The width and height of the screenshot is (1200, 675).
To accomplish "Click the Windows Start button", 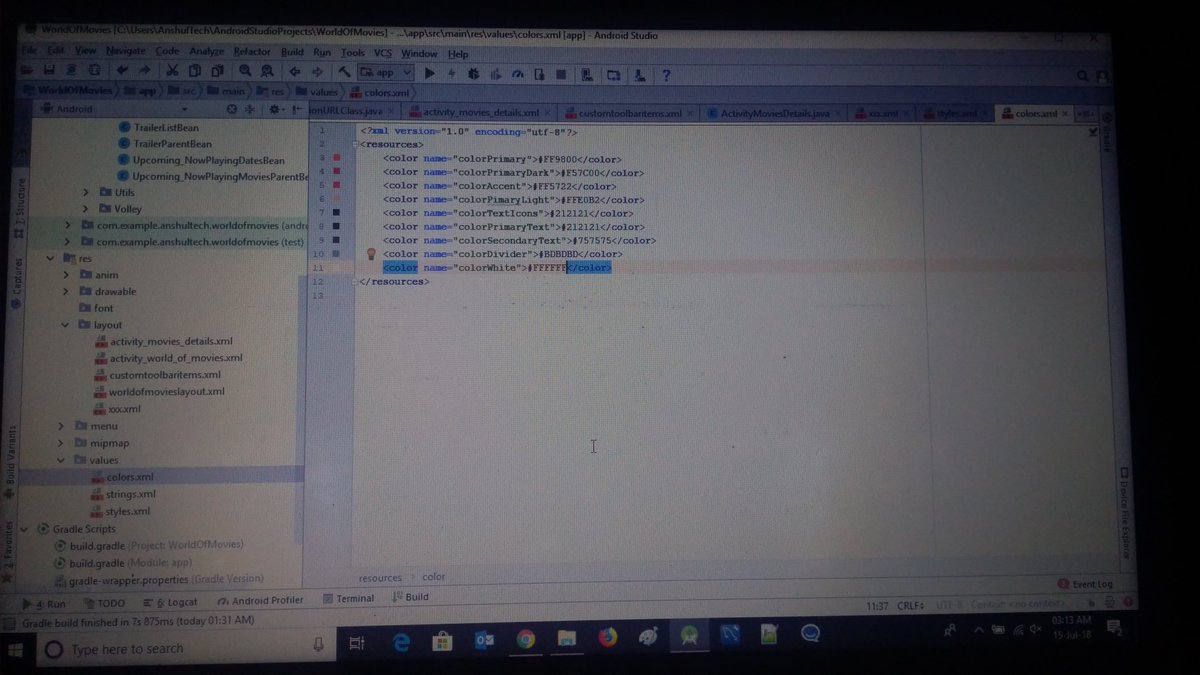I will coord(17,650).
